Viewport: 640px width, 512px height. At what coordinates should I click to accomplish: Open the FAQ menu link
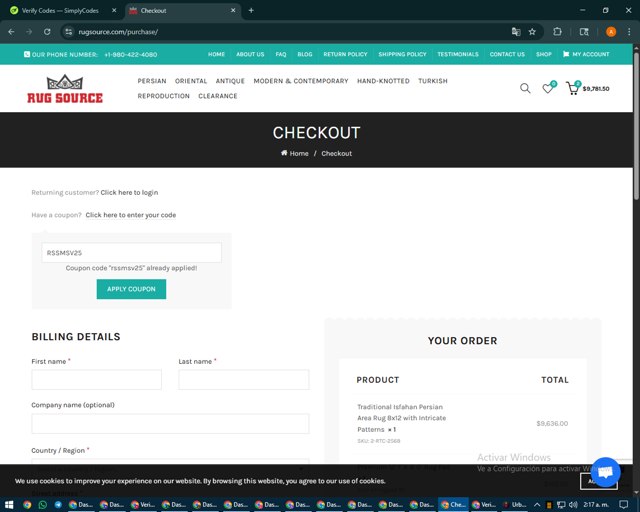coord(281,54)
